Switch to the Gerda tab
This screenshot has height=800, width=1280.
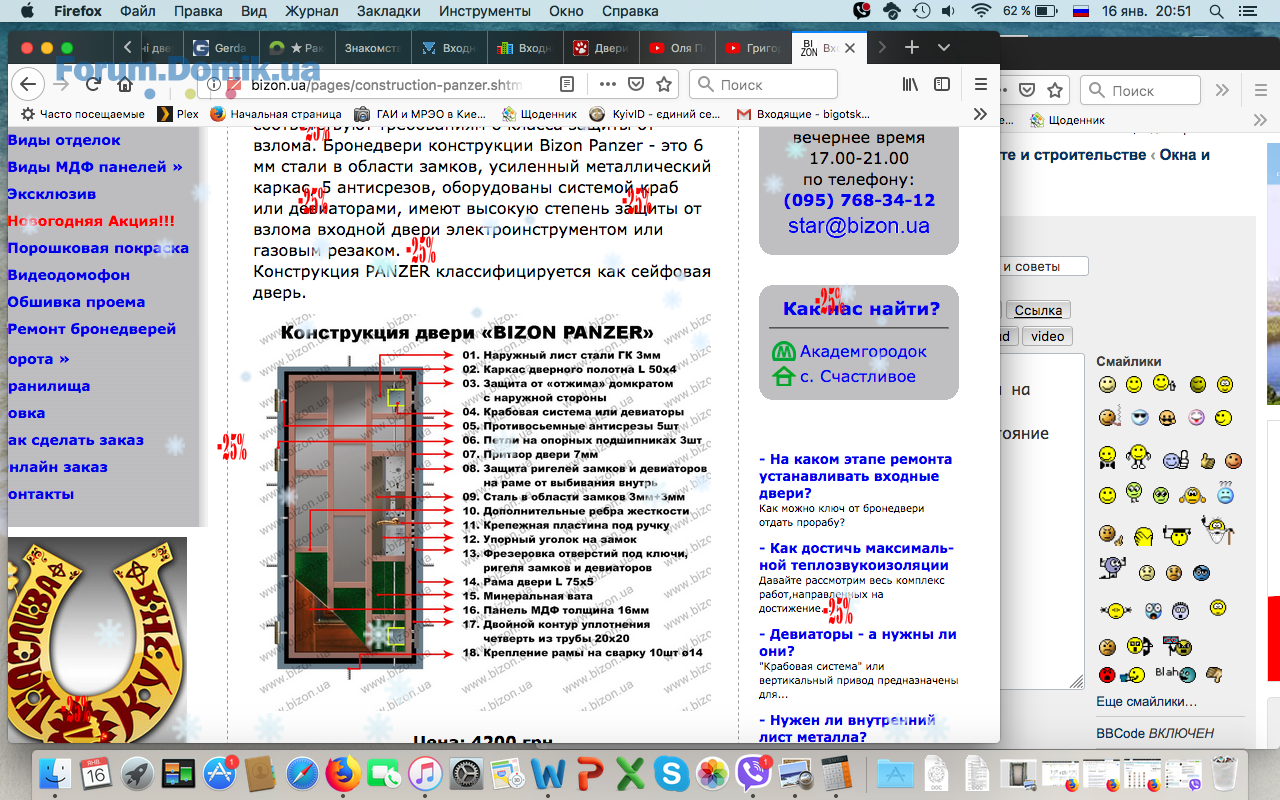[x=220, y=48]
